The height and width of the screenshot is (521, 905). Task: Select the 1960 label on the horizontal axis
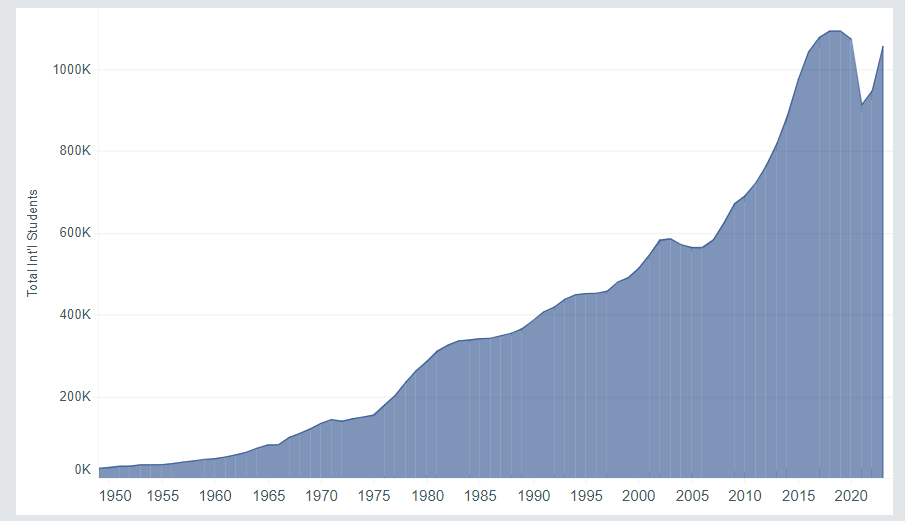pos(216,496)
